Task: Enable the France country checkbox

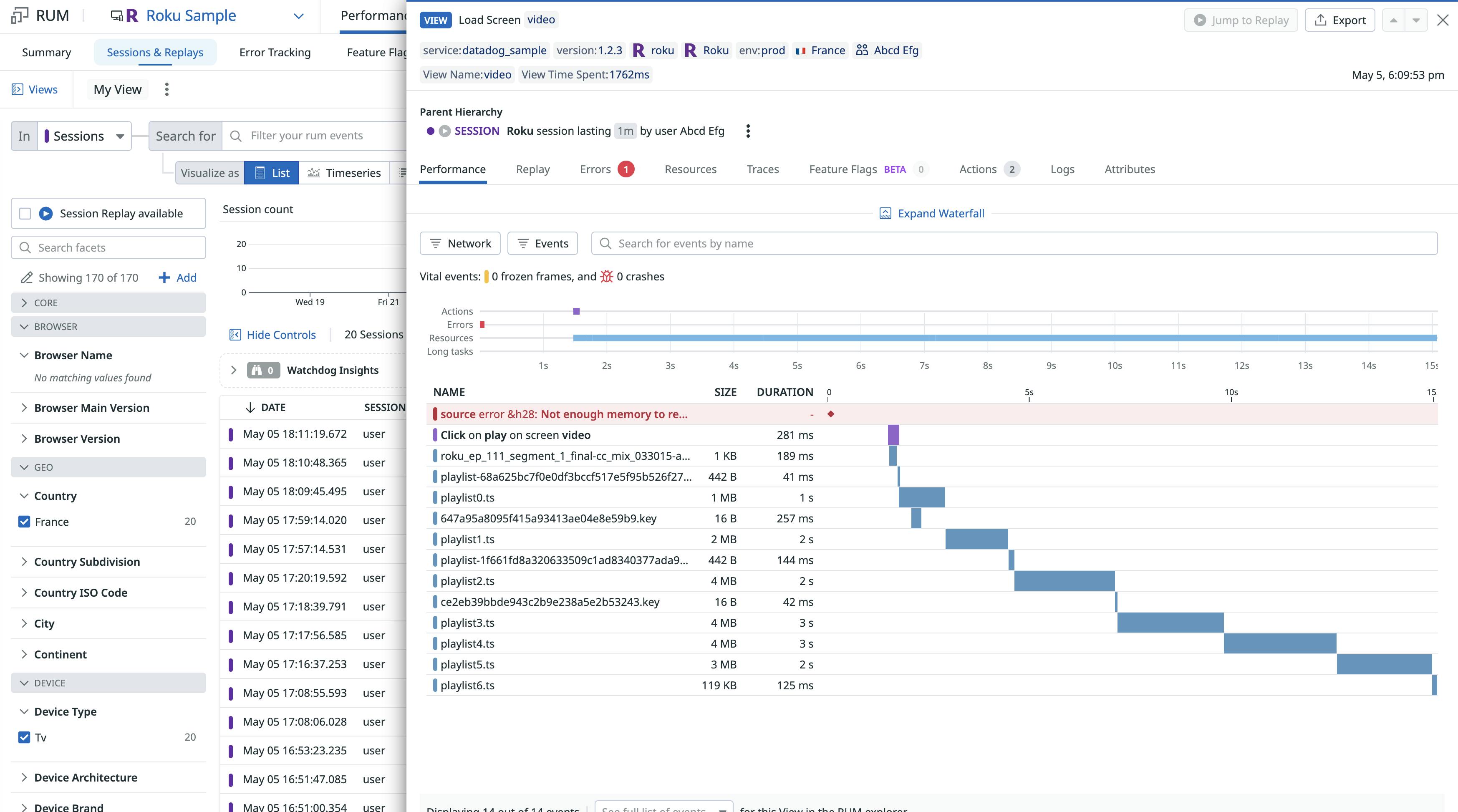Action: (24, 521)
